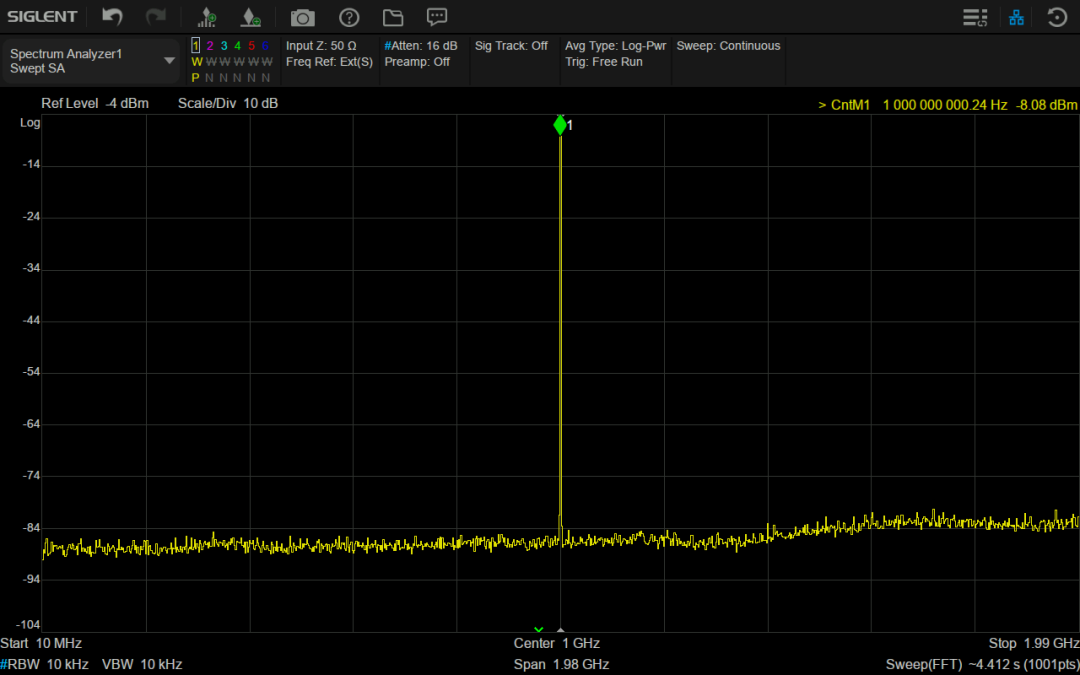Expand the Spectrum Analyzer1 Swept SA dropdown
The width and height of the screenshot is (1080, 675).
click(169, 61)
